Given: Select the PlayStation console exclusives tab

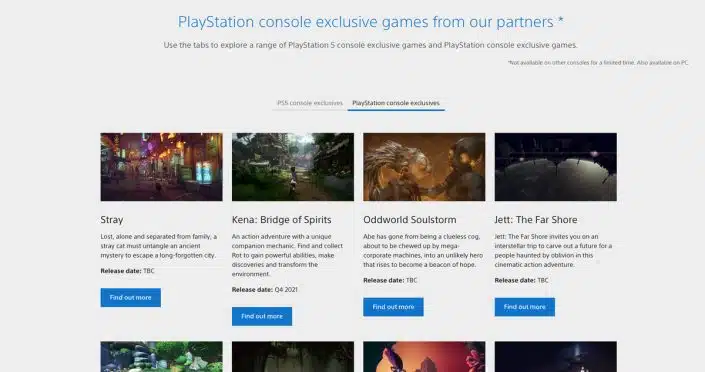Looking at the screenshot, I should tap(396, 103).
